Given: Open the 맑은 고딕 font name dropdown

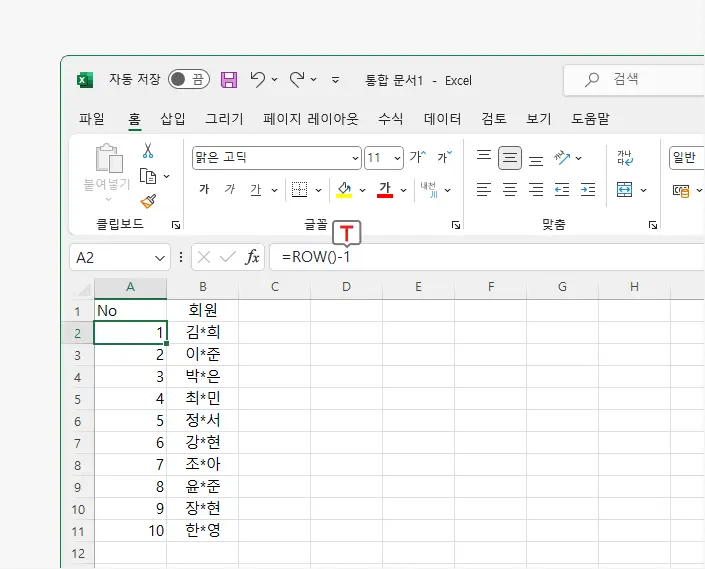Looking at the screenshot, I should pyautogui.click(x=355, y=158).
